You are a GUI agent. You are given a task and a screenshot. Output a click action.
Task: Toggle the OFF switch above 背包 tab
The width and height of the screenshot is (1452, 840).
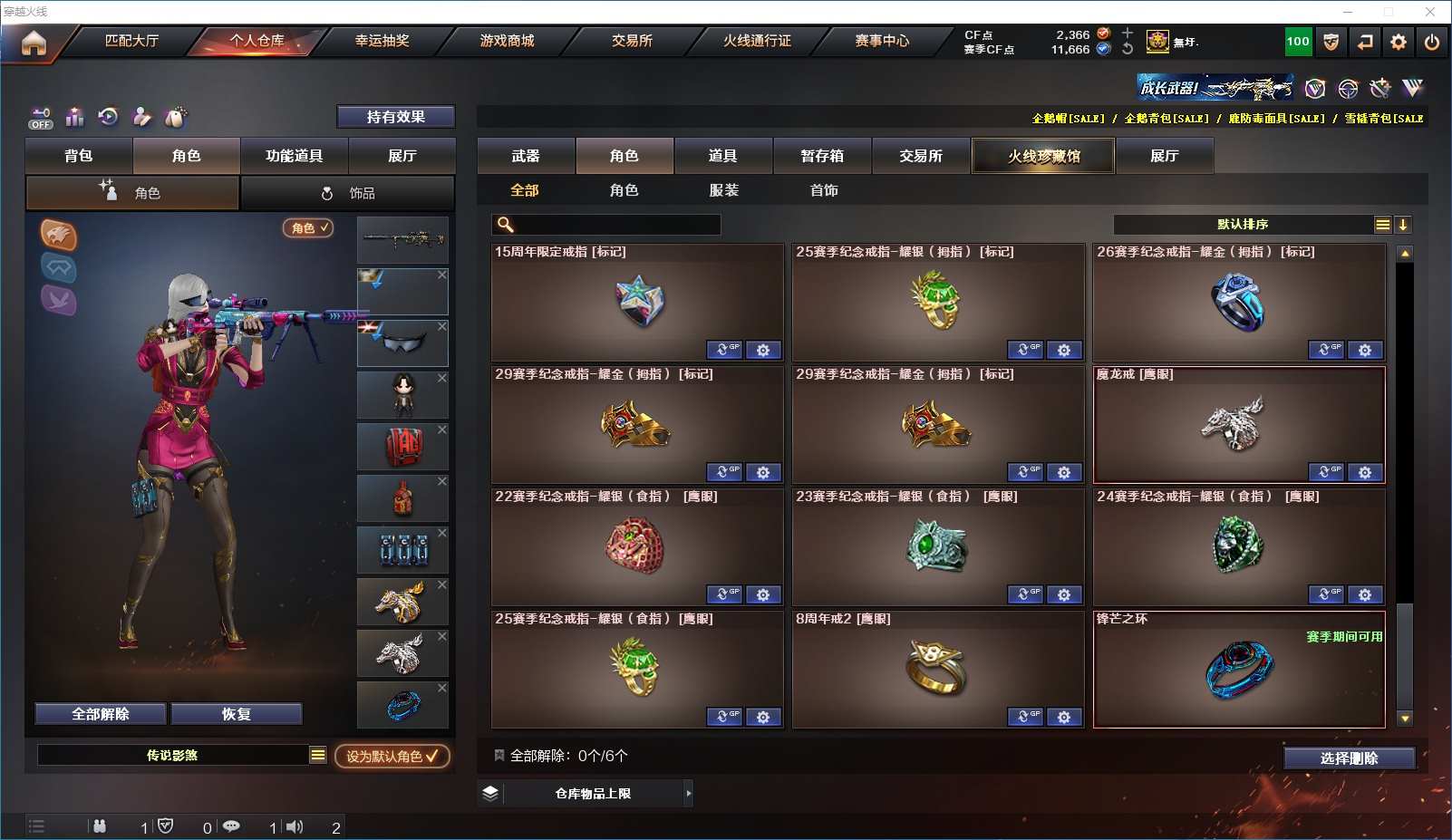(x=41, y=119)
